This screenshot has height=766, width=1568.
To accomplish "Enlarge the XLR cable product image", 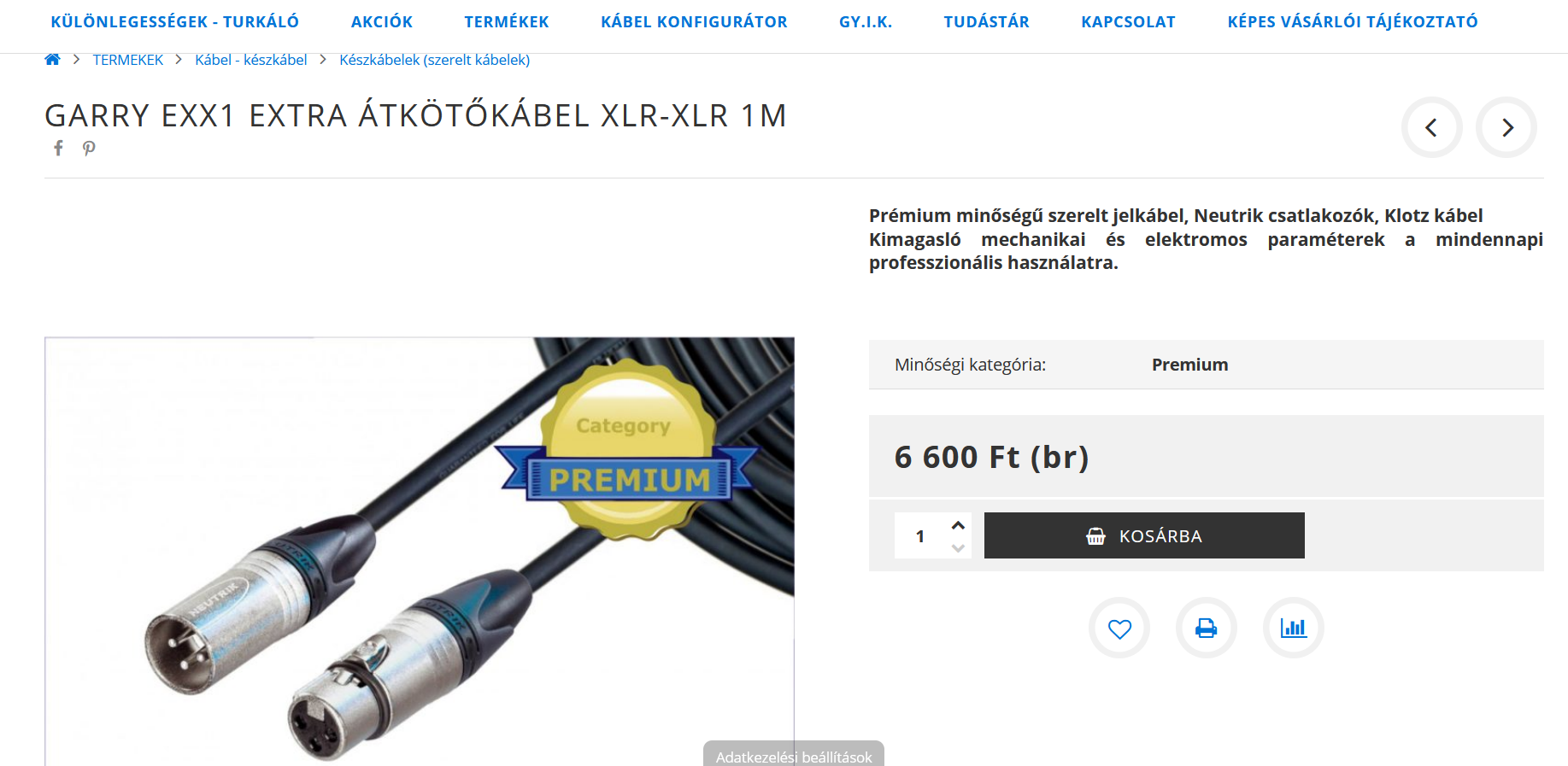I will [420, 552].
